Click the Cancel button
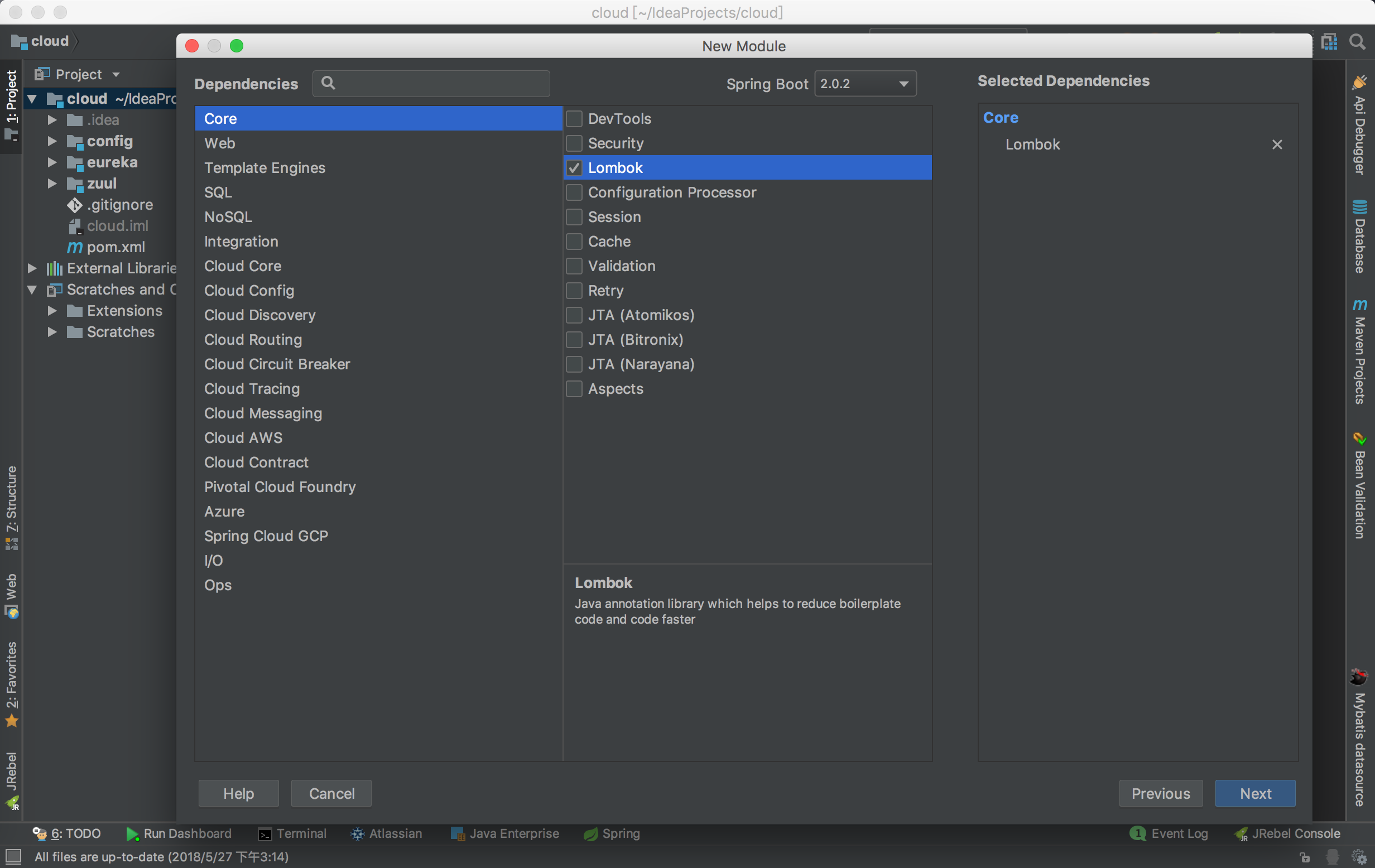The image size is (1375, 868). pos(331,793)
